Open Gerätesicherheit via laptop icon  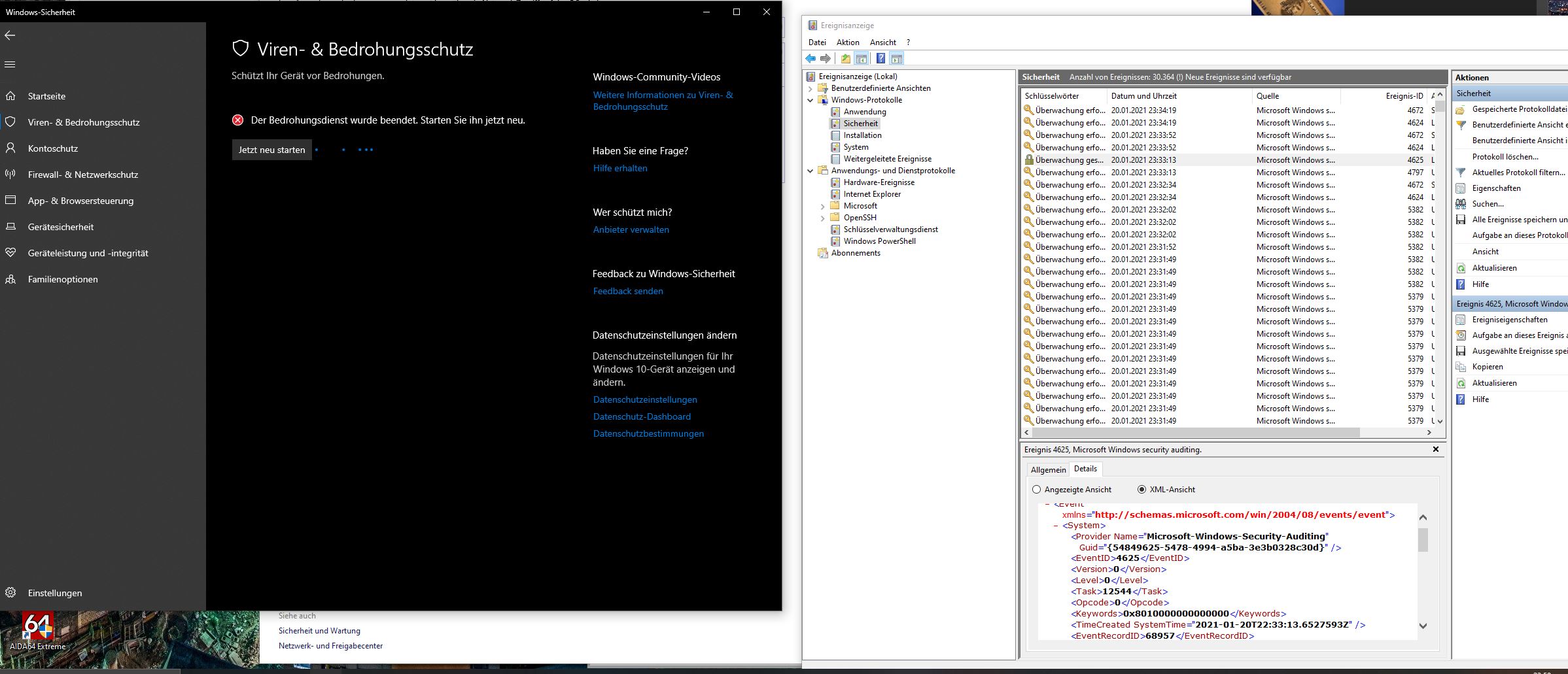point(10,227)
